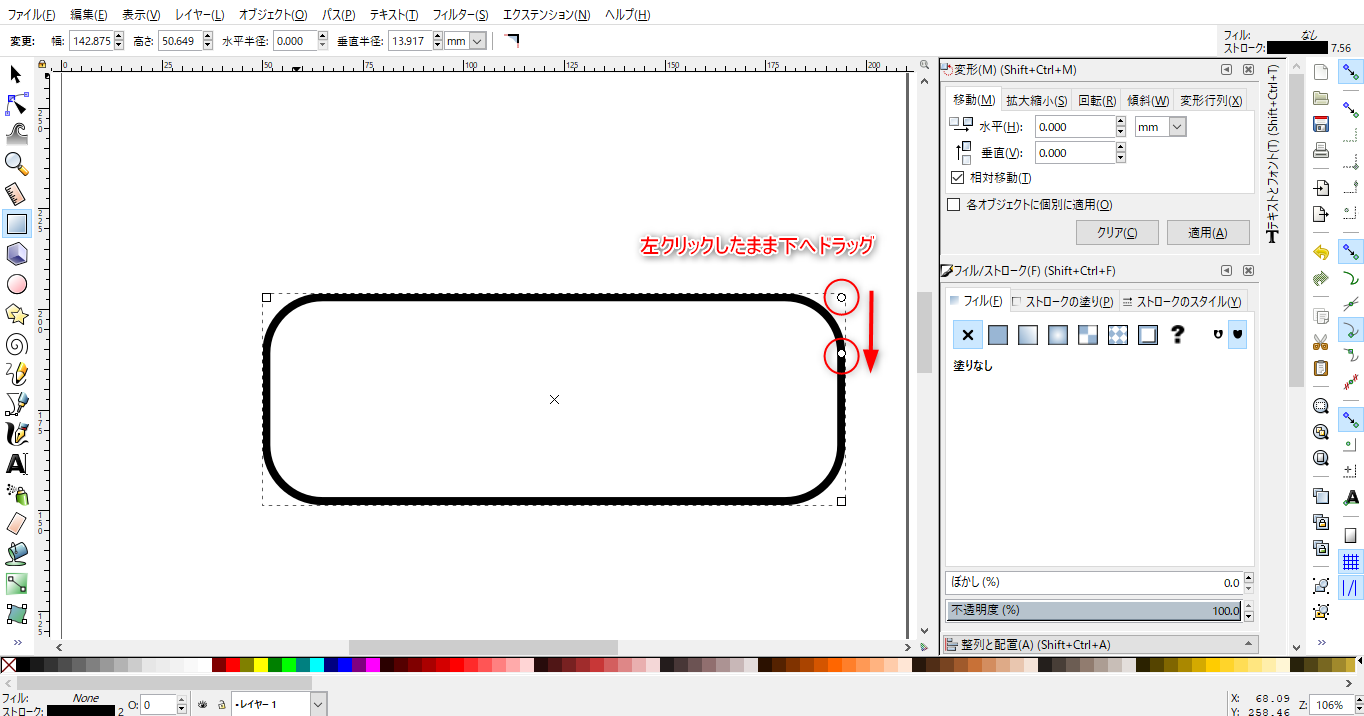1364x716 pixels.
Task: Switch to 拡大縮小 tab
Action: [1036, 101]
